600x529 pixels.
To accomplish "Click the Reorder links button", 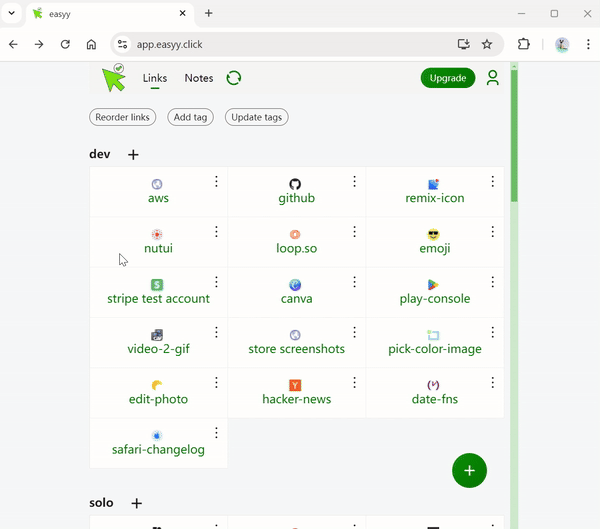I will [122, 117].
